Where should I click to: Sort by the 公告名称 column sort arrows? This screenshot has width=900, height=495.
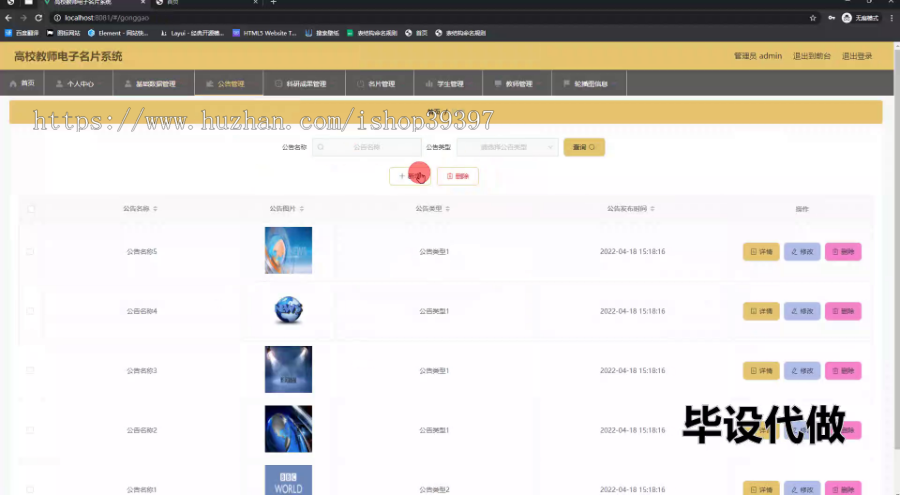[155, 208]
